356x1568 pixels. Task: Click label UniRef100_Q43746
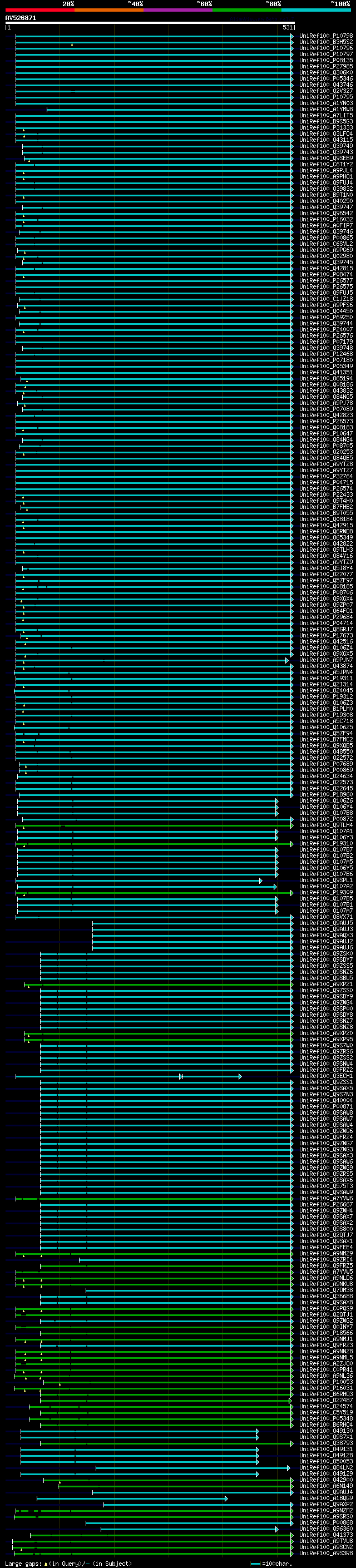(326, 85)
